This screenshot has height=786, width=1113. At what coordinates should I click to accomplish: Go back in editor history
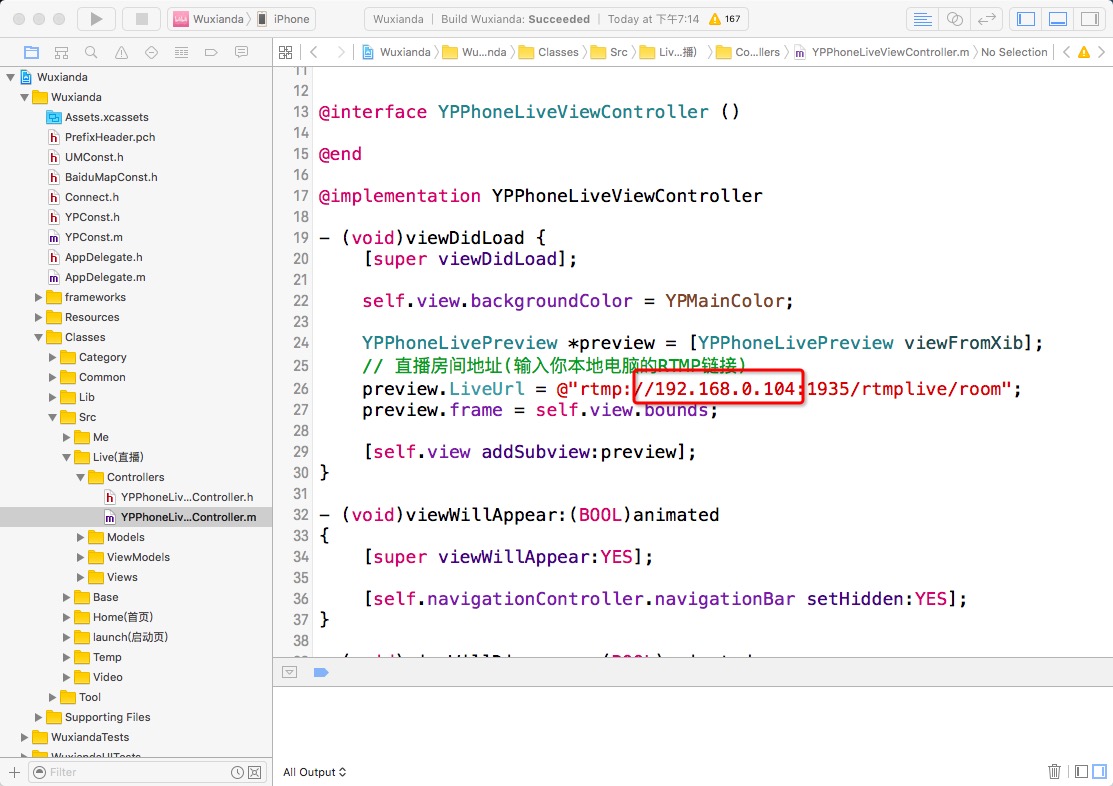(314, 52)
